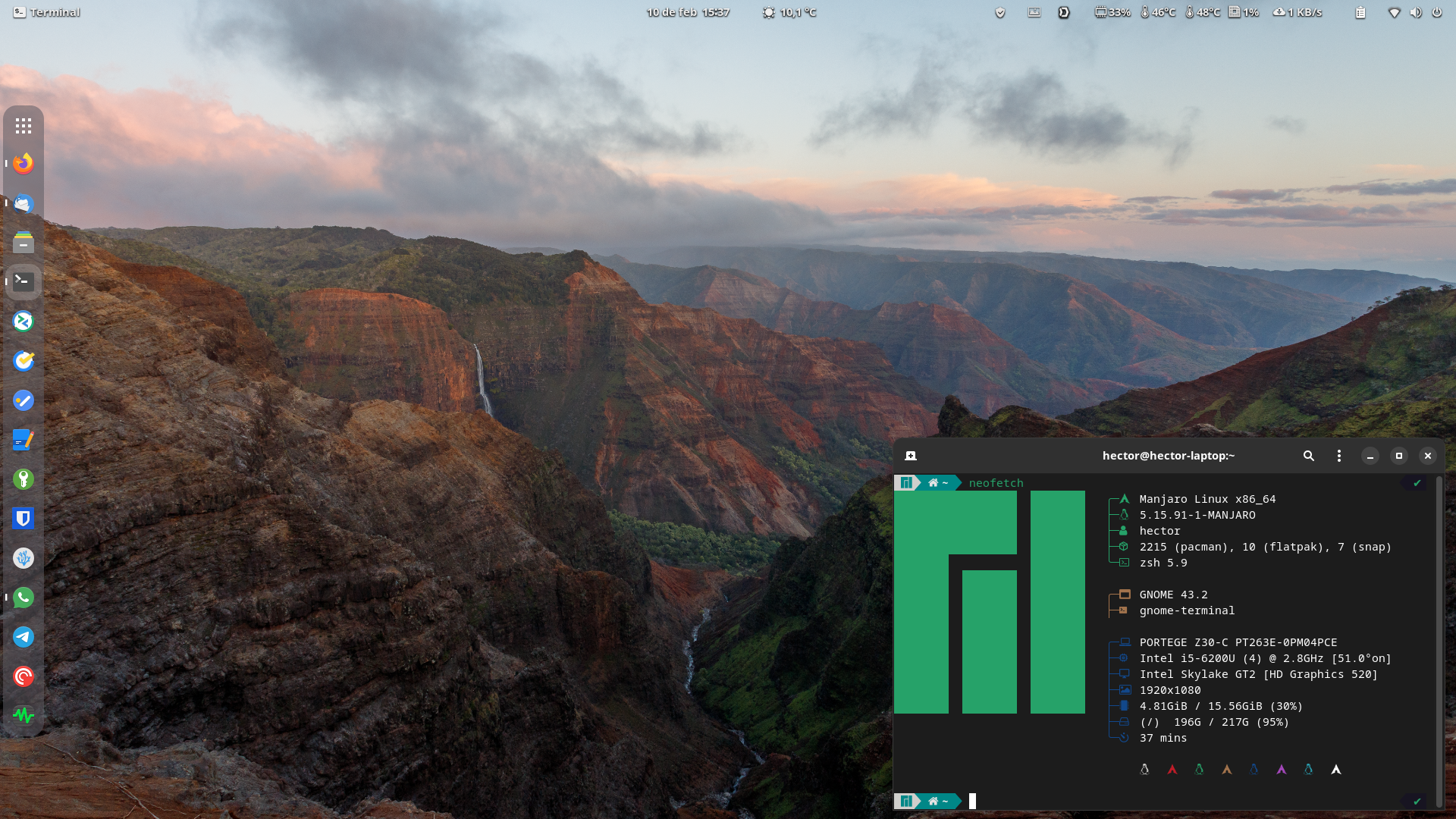Launch Firefox from the dock

point(24,164)
